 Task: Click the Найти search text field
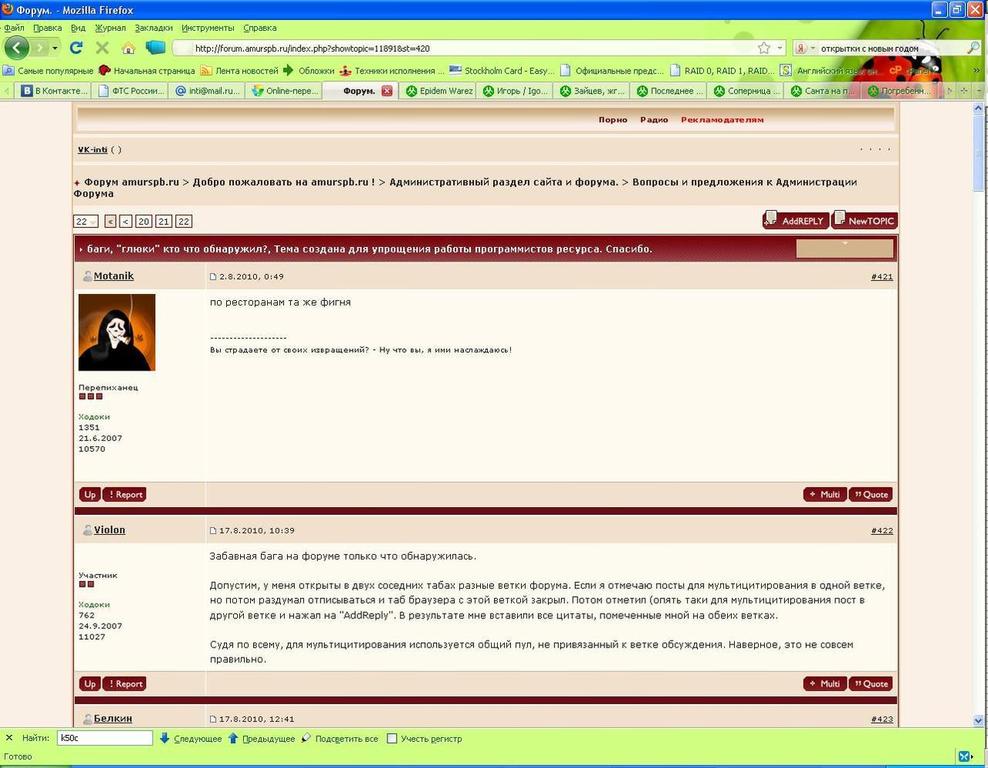click(x=104, y=738)
